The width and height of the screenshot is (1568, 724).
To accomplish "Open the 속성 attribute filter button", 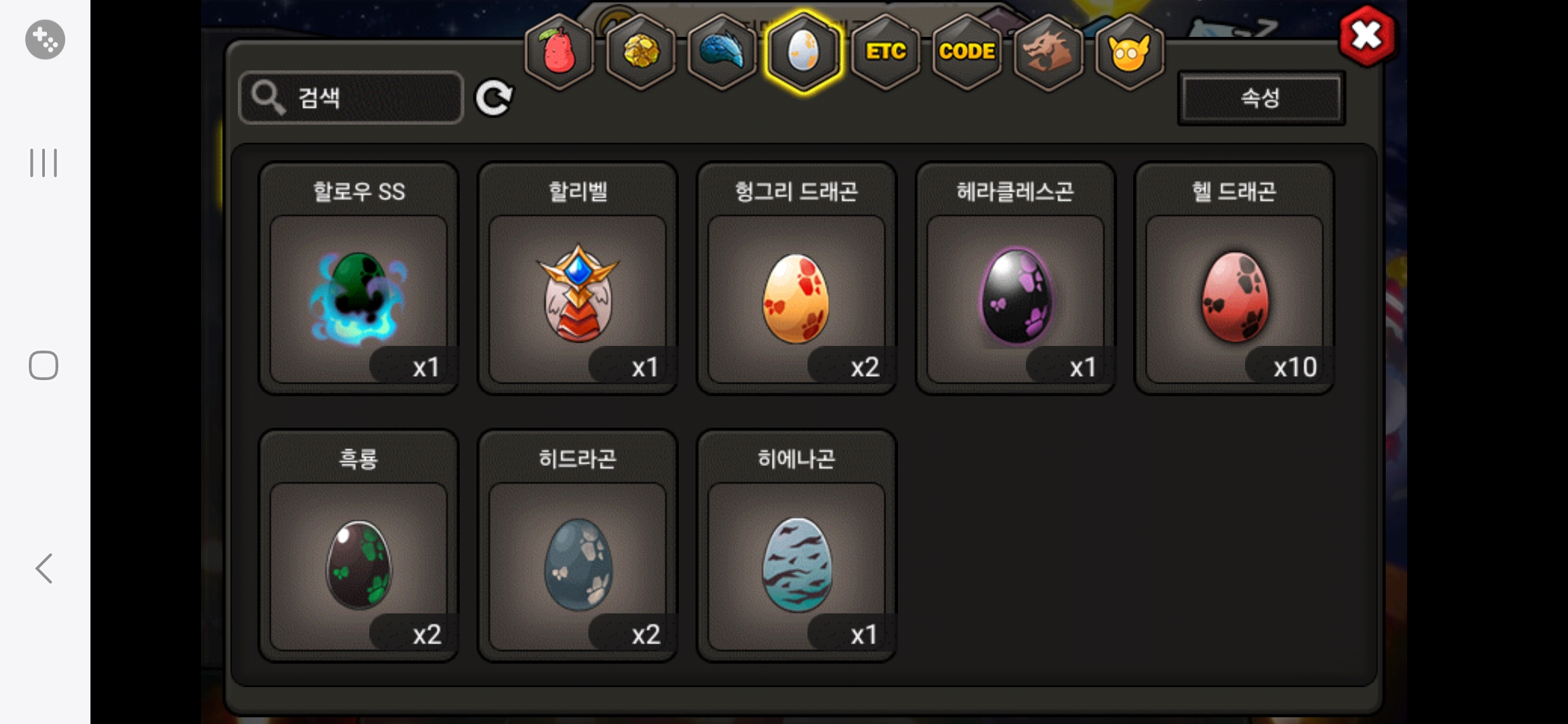I will pyautogui.click(x=1261, y=98).
